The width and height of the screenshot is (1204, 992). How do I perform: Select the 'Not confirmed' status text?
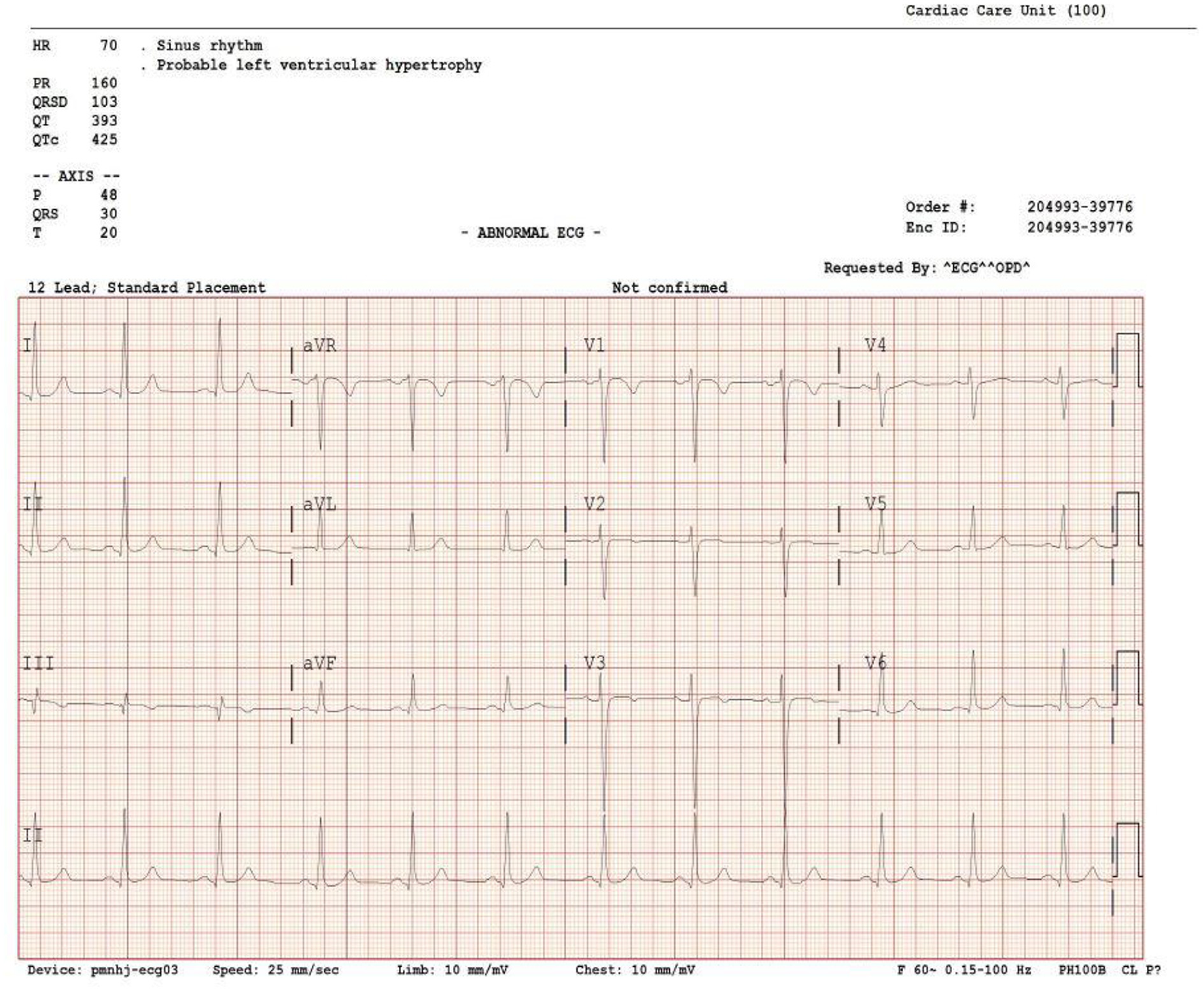[x=669, y=288]
